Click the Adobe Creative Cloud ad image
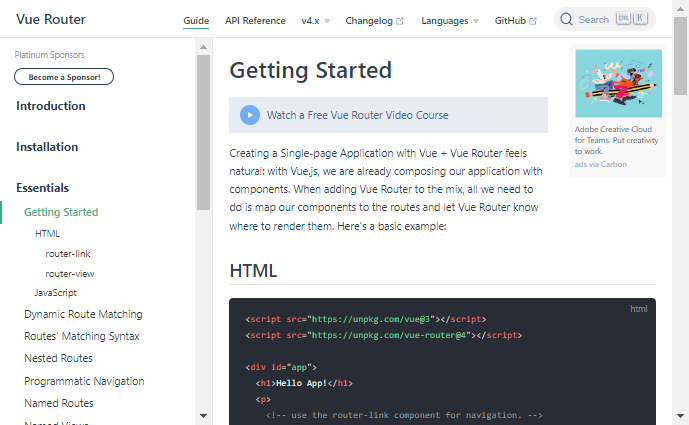 (x=618, y=84)
